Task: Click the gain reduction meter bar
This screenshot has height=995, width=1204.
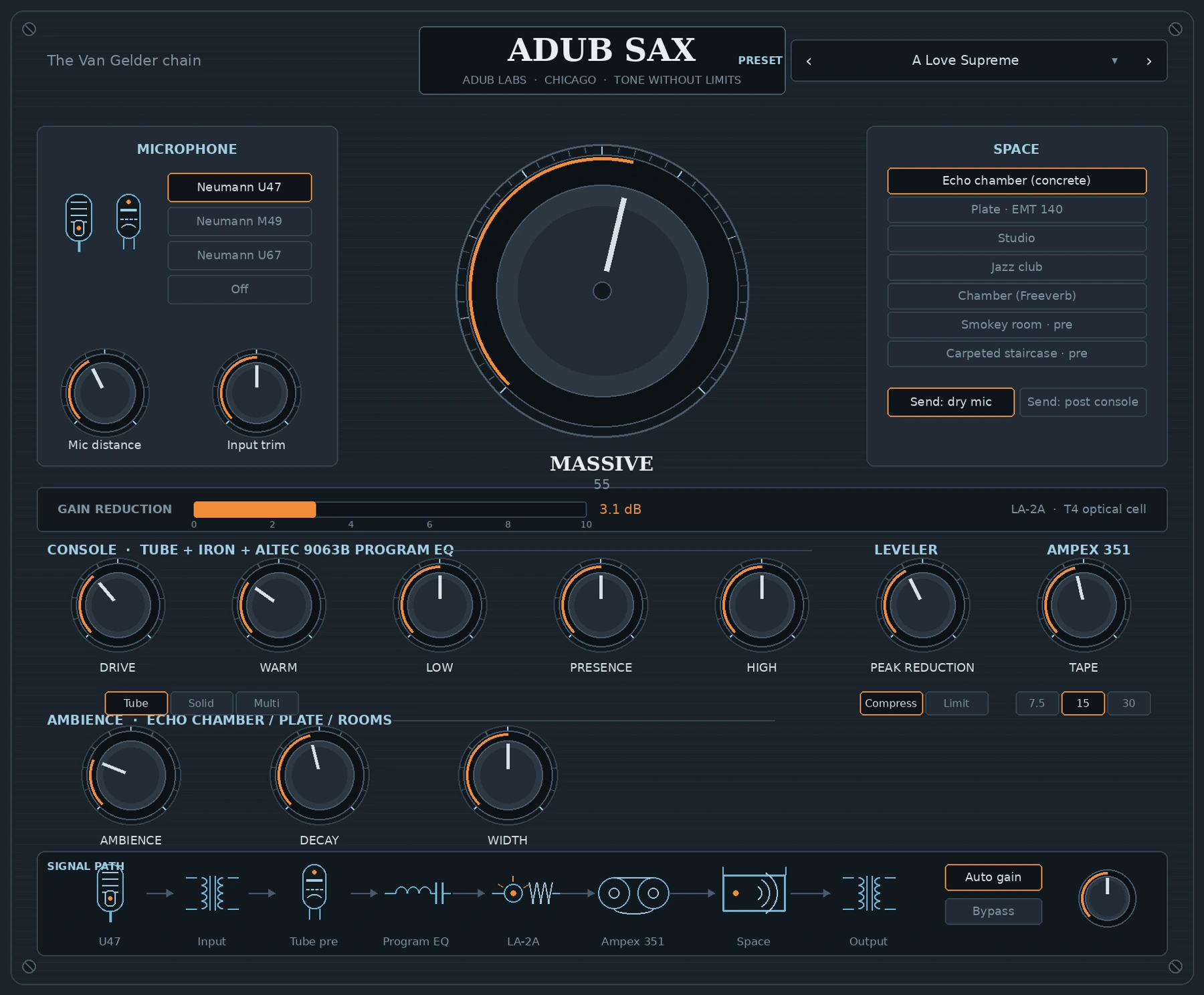Action: coord(390,509)
